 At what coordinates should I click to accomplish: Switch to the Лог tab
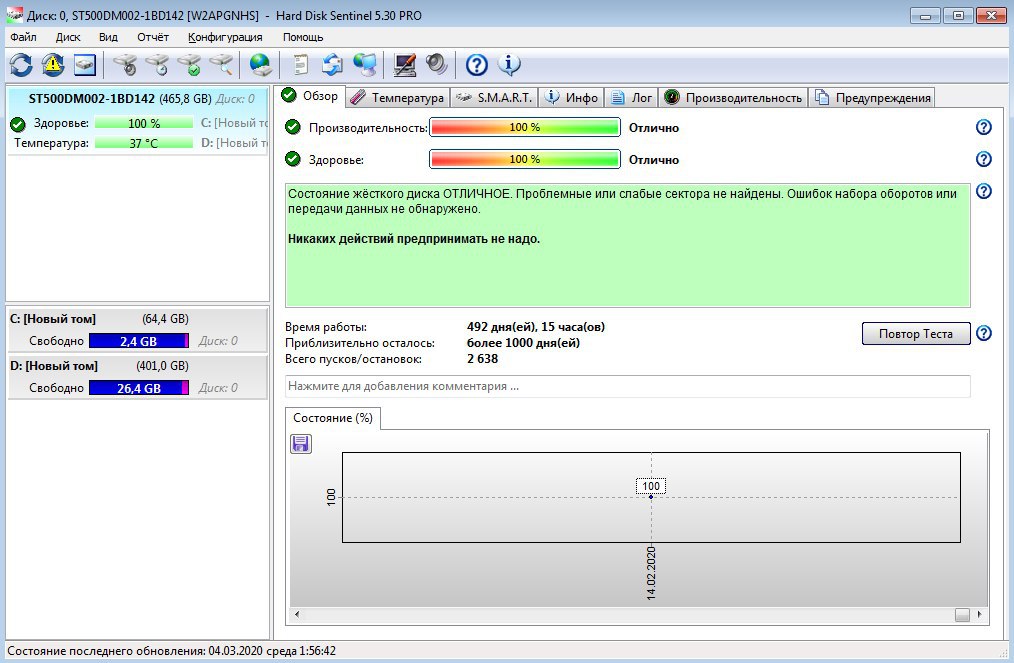pyautogui.click(x=632, y=98)
